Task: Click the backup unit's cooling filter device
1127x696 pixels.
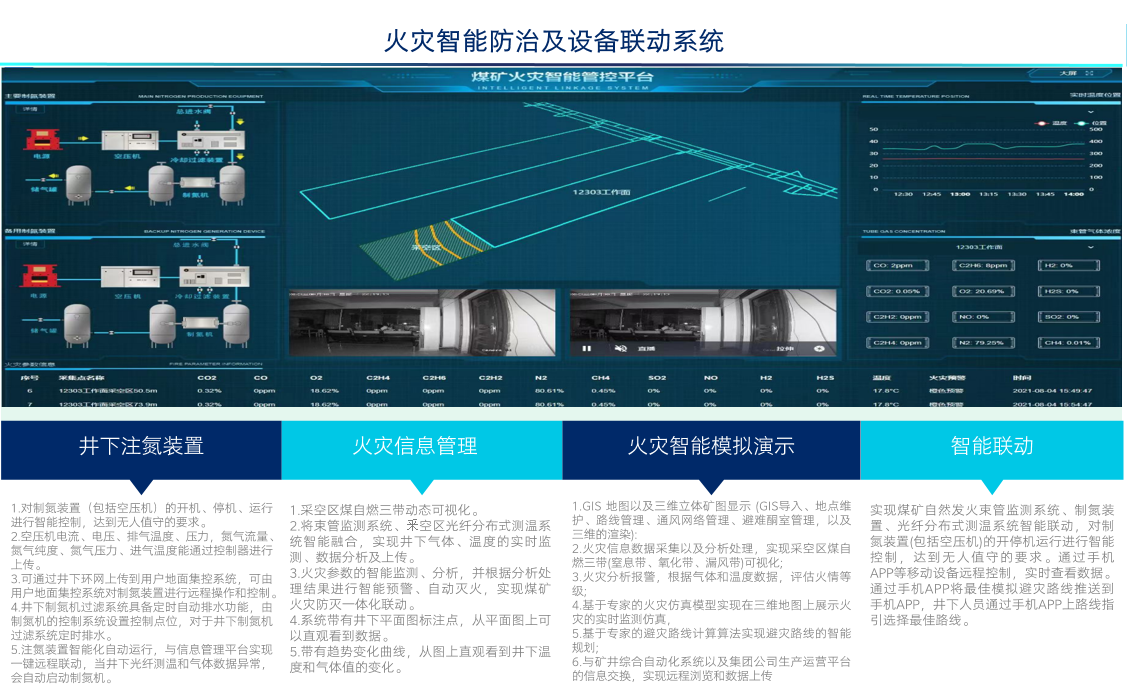Action: [x=214, y=277]
